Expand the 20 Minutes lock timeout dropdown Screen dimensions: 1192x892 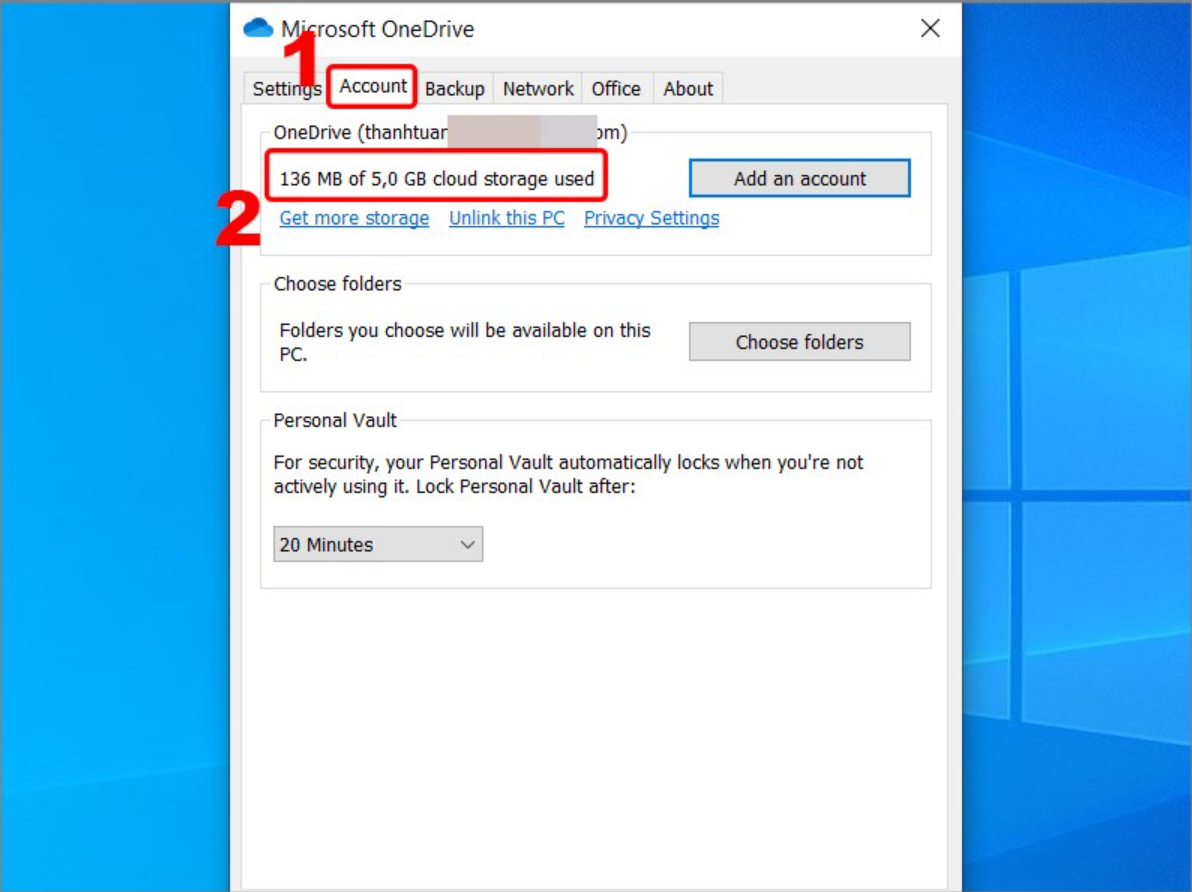pyautogui.click(x=378, y=544)
